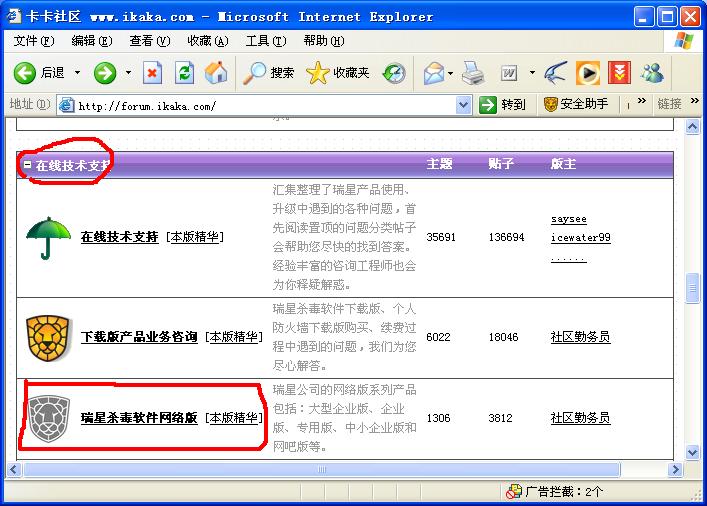Click the grey lion shield forum icon
This screenshot has height=506, width=707.
(48, 418)
